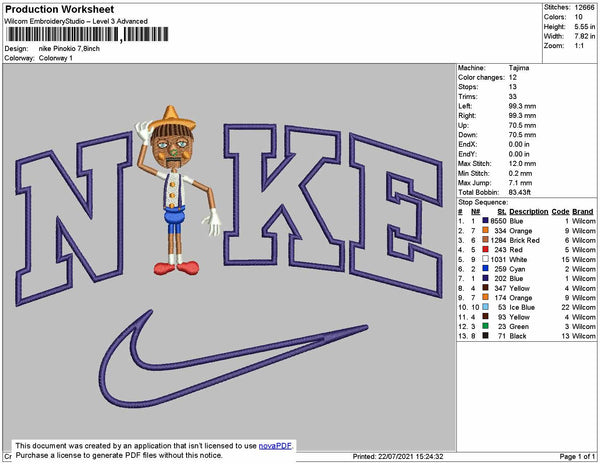Viewport: 600px width, 464px height.
Task: Click the stitch count '8550' in row 1
Action: tap(498, 221)
